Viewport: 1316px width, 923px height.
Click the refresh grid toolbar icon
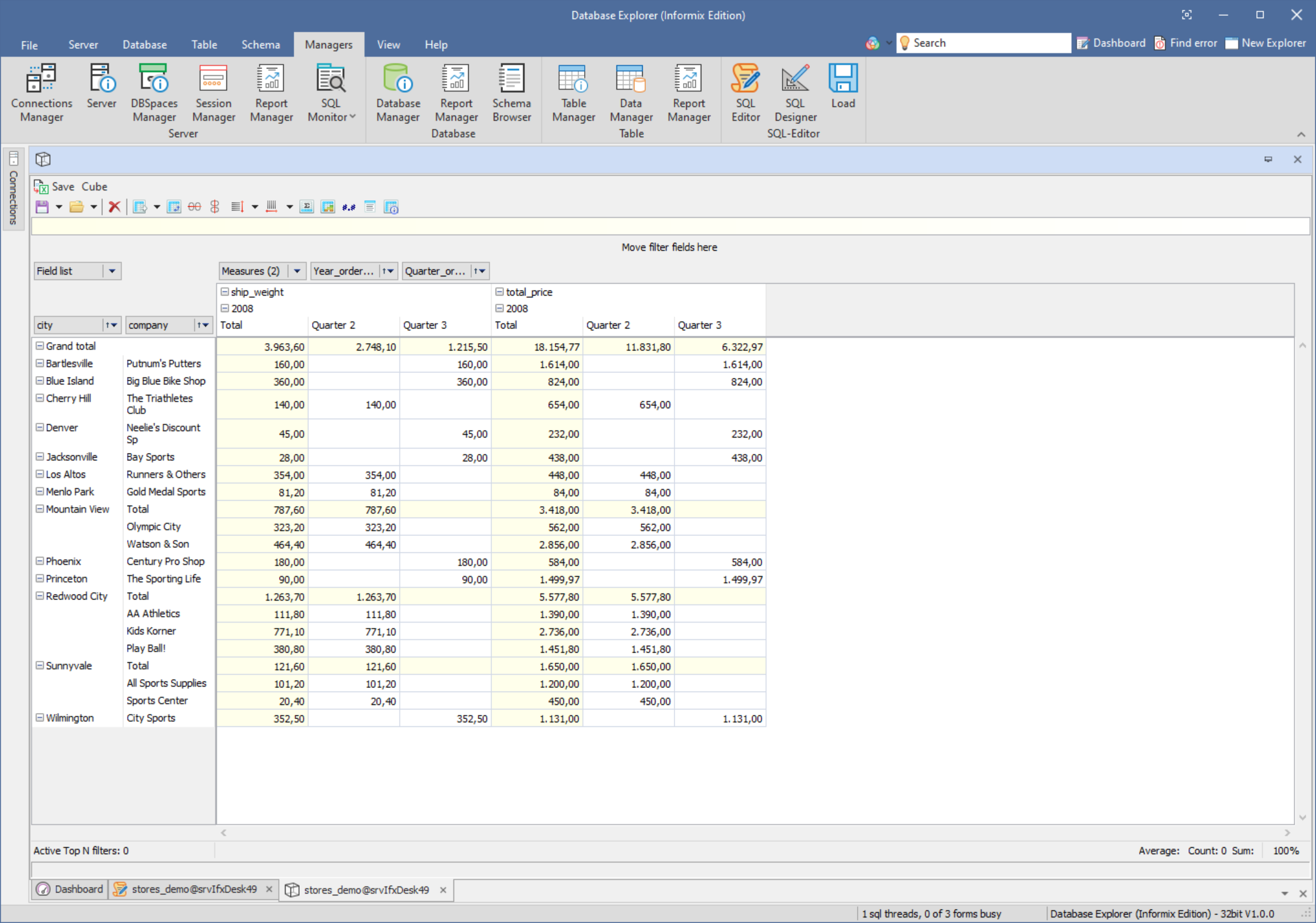click(174, 207)
